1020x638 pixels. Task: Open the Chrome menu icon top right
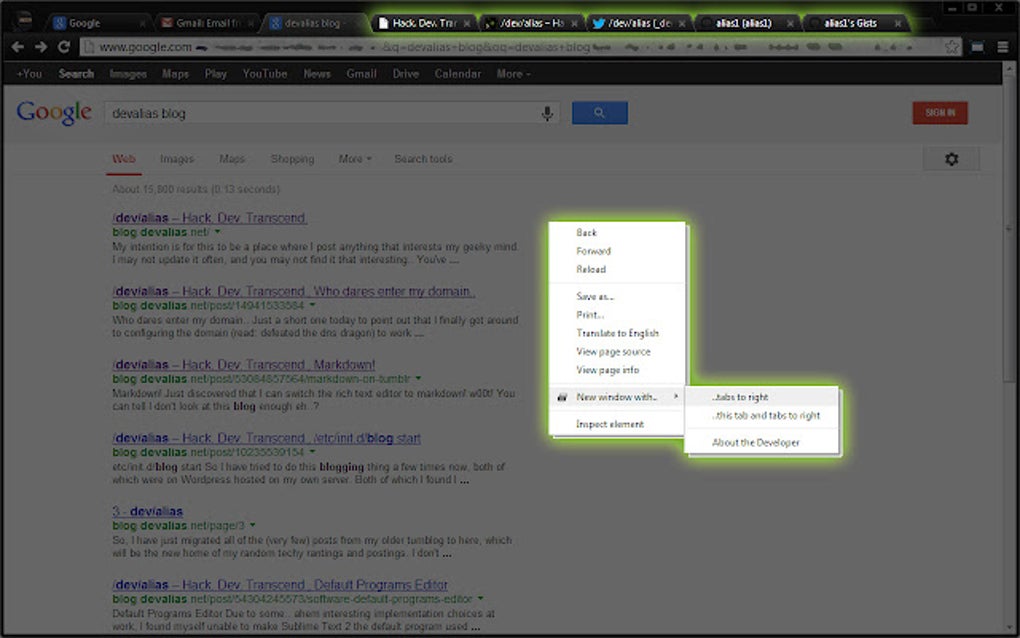click(1001, 46)
